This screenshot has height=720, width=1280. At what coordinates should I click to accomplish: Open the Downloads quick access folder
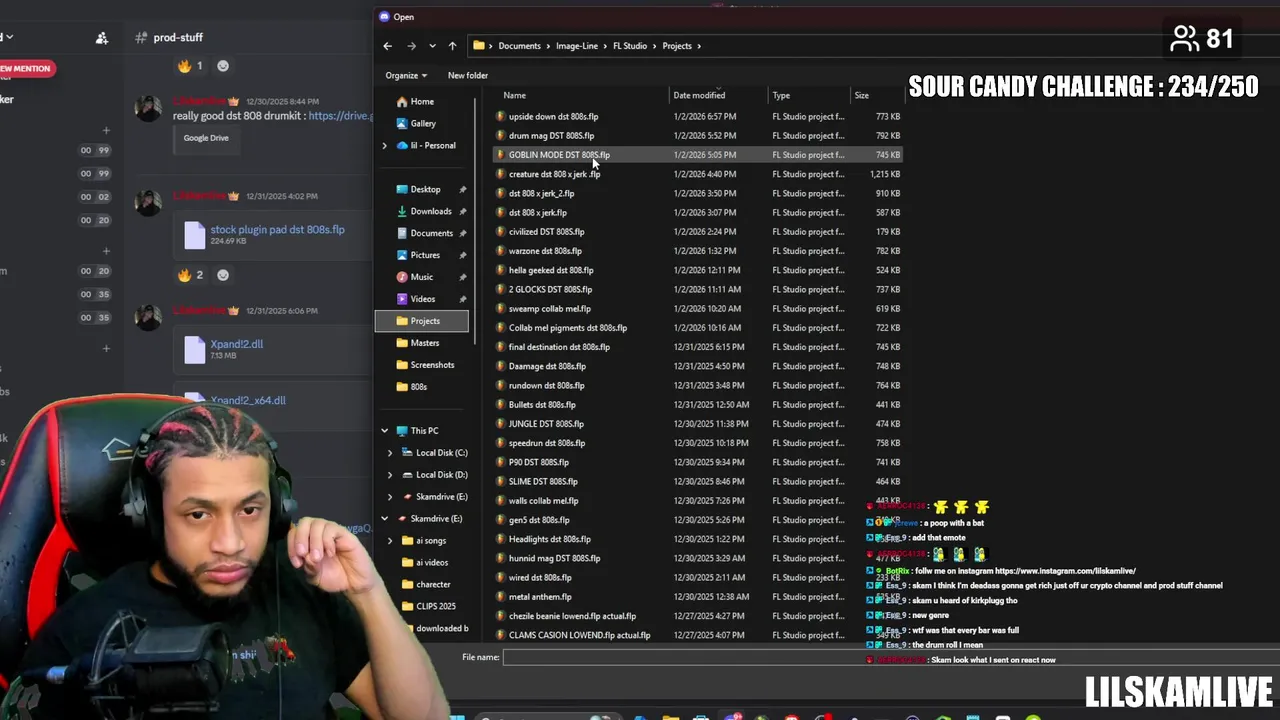tap(423, 211)
